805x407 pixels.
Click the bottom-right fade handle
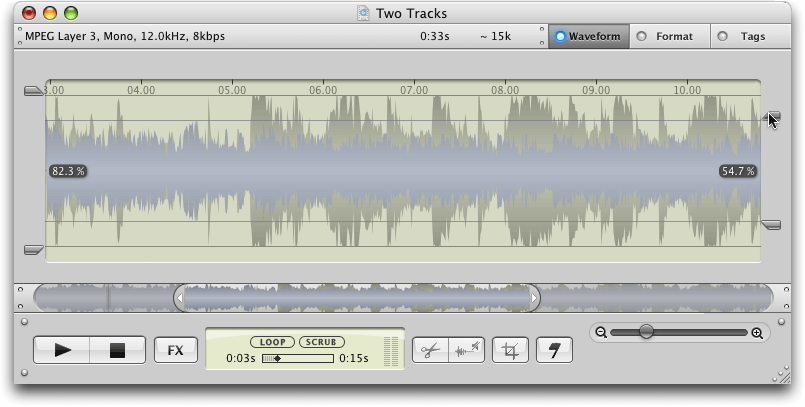click(771, 225)
